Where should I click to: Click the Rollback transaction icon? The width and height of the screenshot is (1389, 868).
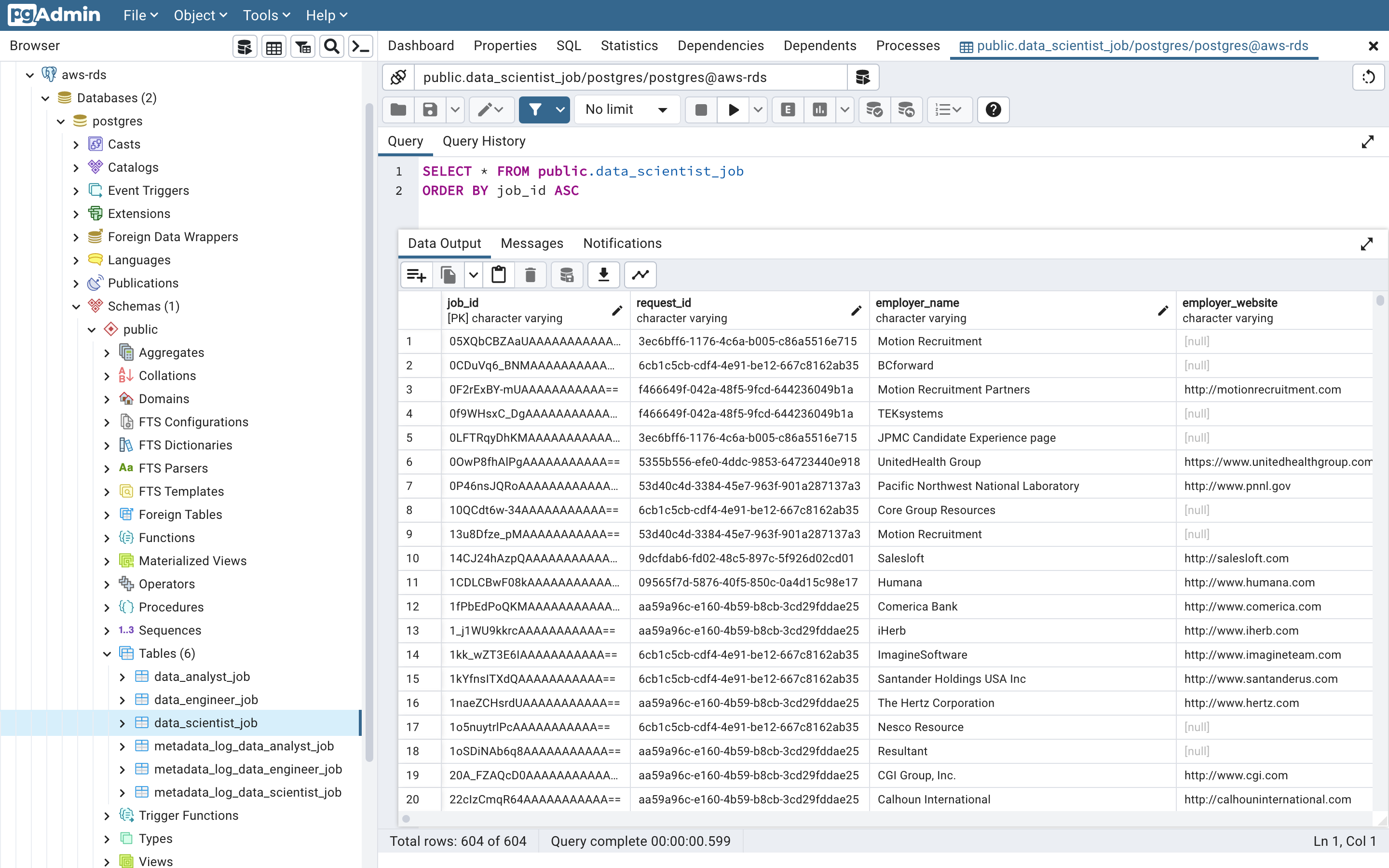(906, 109)
